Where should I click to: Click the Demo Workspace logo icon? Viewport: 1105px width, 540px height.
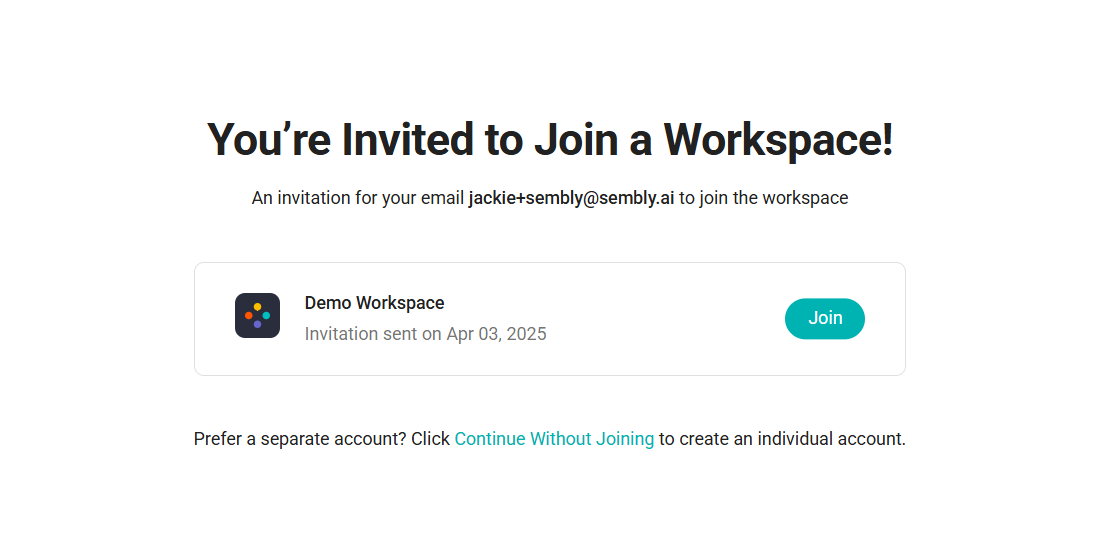pyautogui.click(x=257, y=316)
